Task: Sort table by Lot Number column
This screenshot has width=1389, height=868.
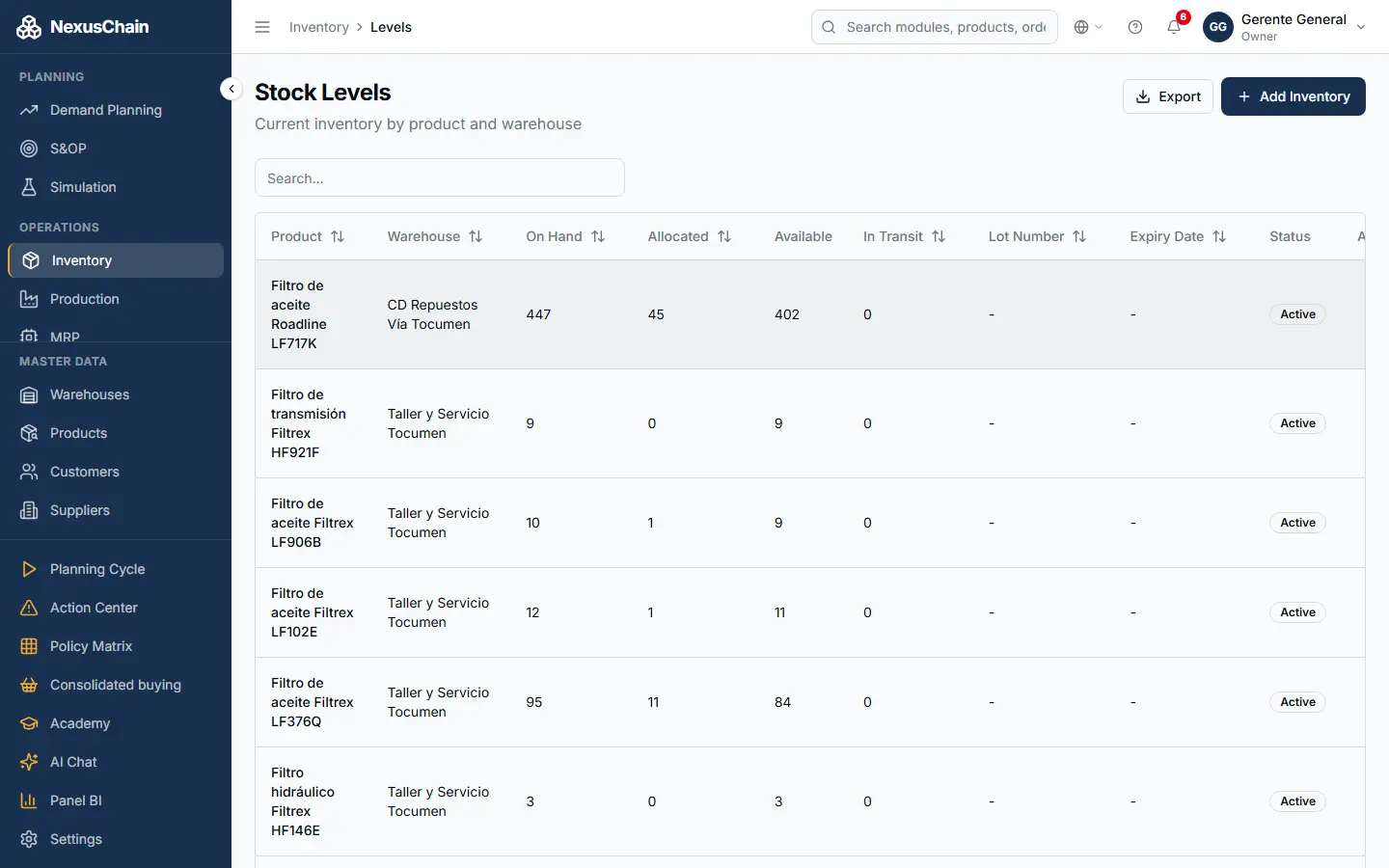Action: (1038, 236)
